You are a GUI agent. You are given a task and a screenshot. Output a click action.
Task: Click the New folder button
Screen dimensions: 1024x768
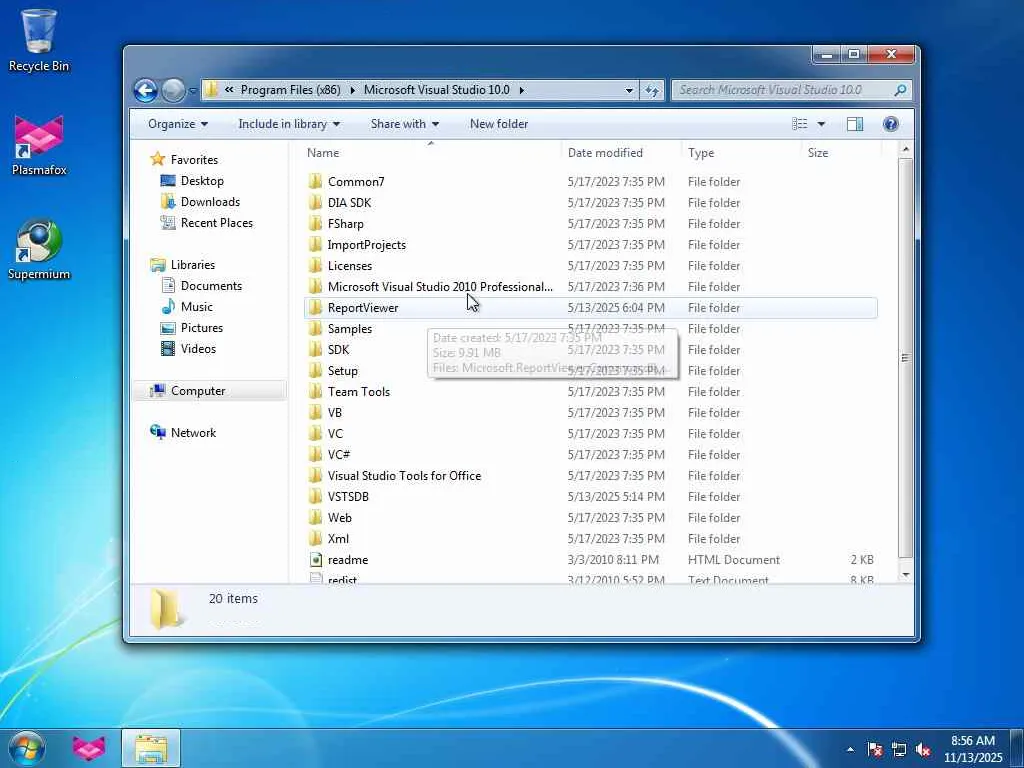click(x=499, y=124)
